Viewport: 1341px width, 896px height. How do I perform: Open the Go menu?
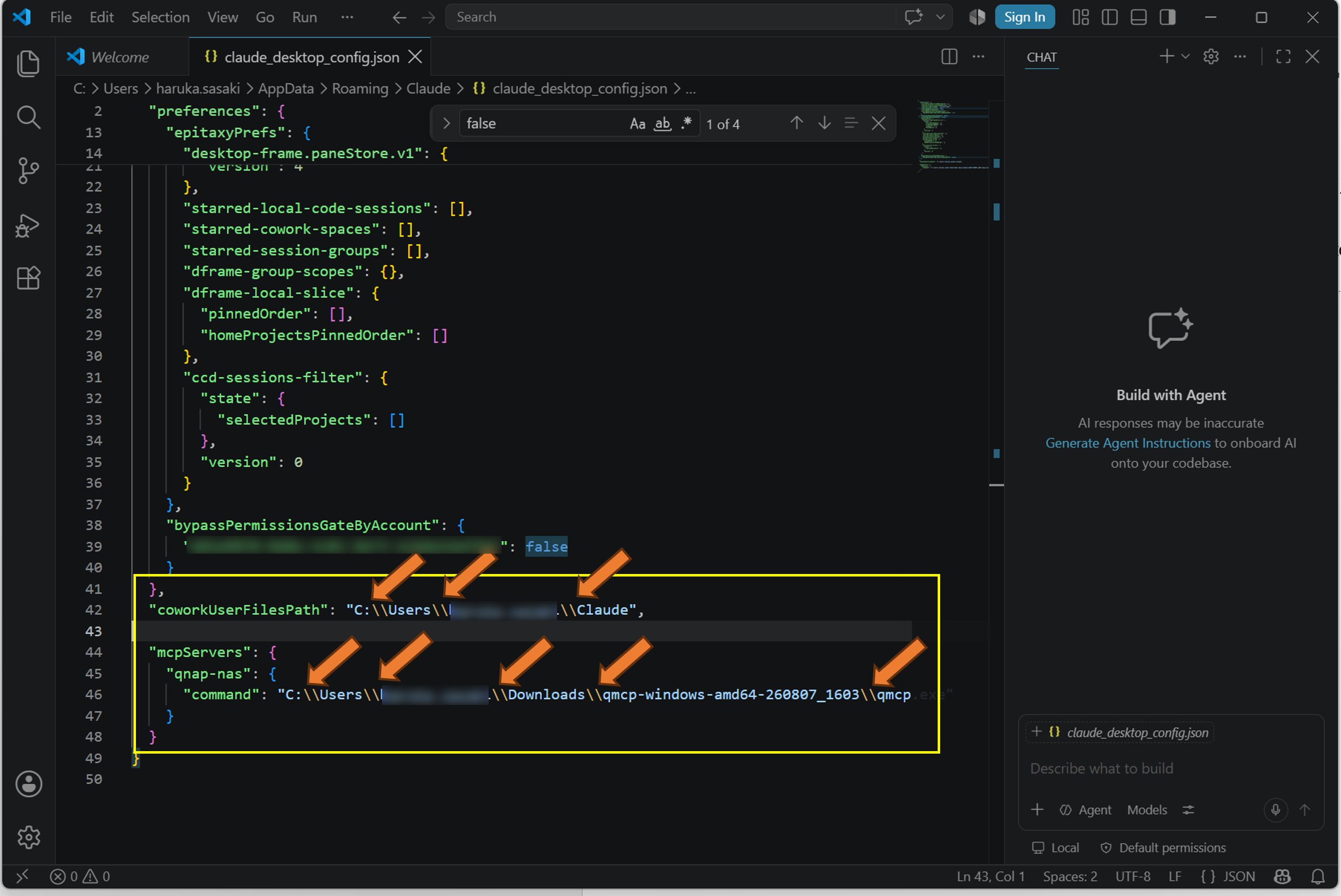point(264,17)
